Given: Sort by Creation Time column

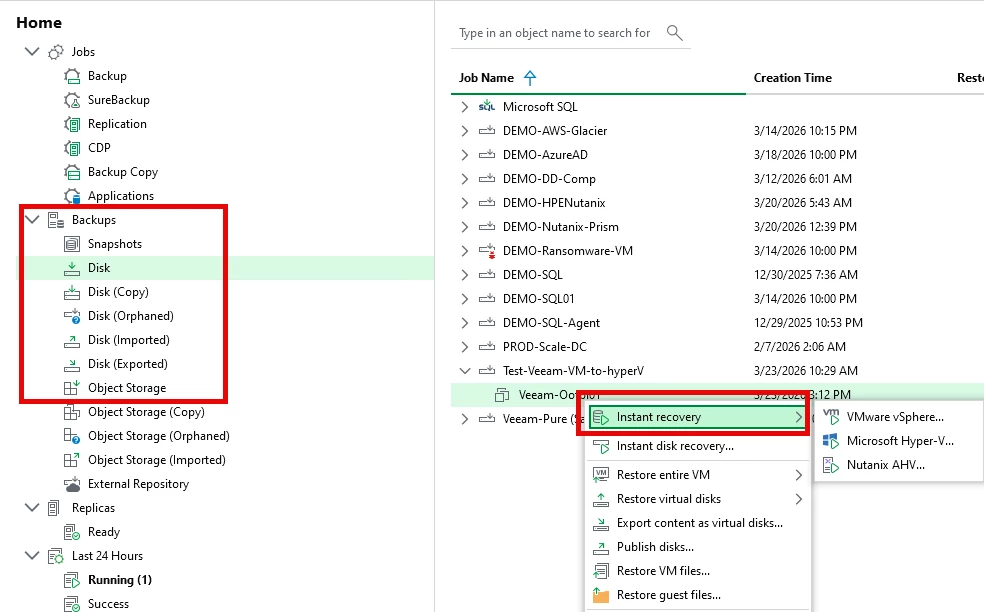Looking at the screenshot, I should [793, 78].
